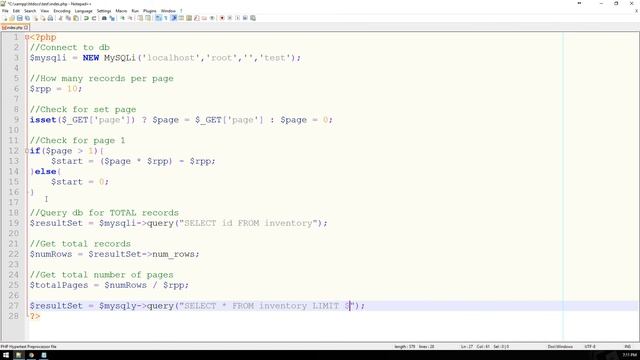The image size is (640, 360).
Task: Open the ? help menu
Action: pyautogui.click(x=181, y=11)
